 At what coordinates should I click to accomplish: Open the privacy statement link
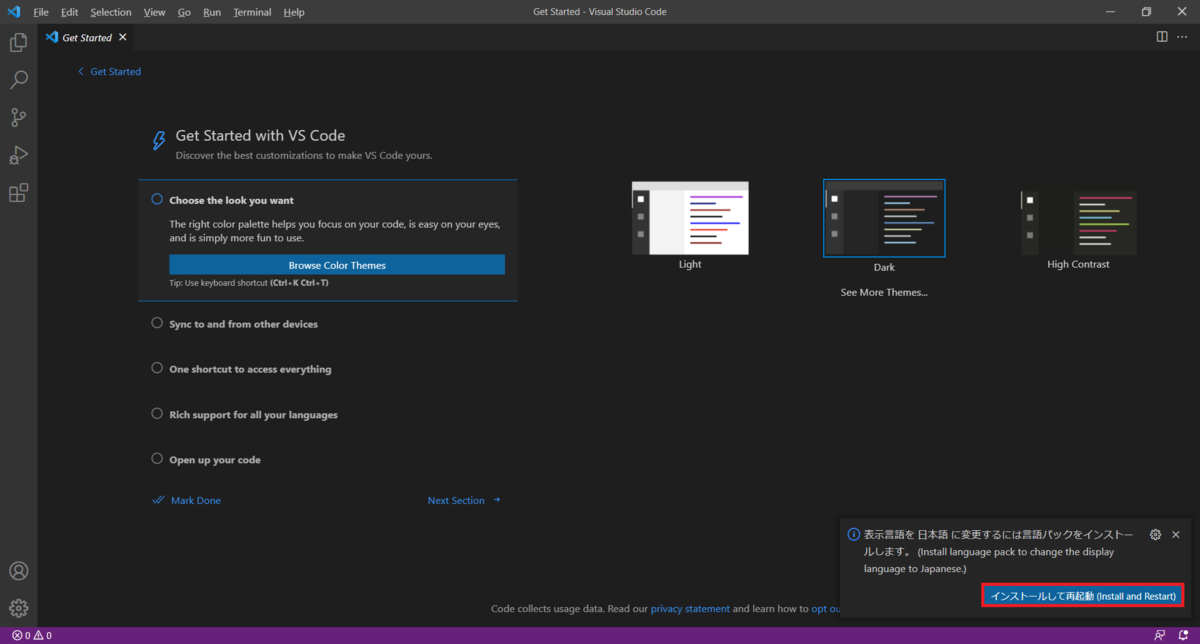(x=690, y=608)
